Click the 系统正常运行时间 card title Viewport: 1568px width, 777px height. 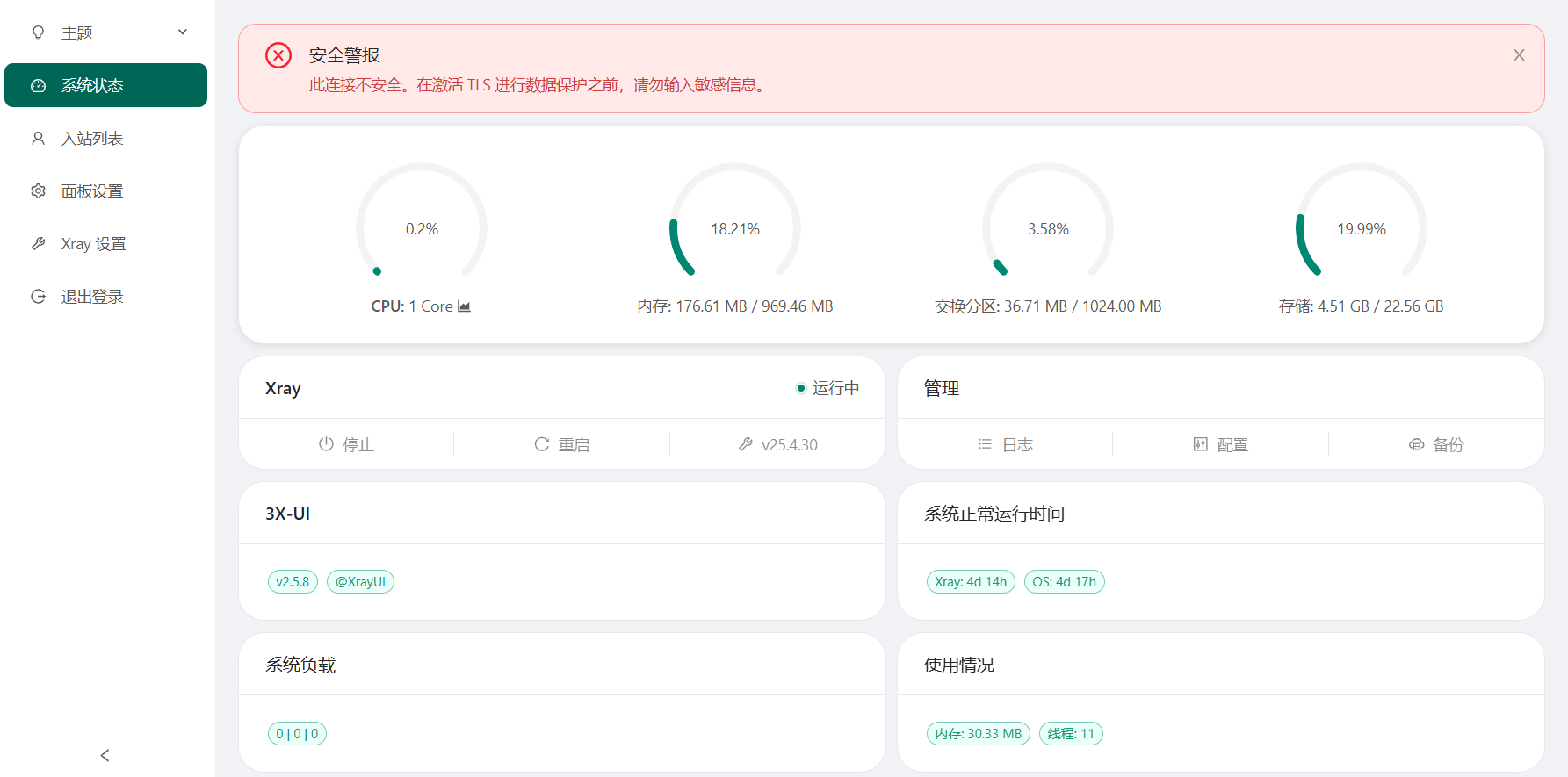[x=994, y=514]
